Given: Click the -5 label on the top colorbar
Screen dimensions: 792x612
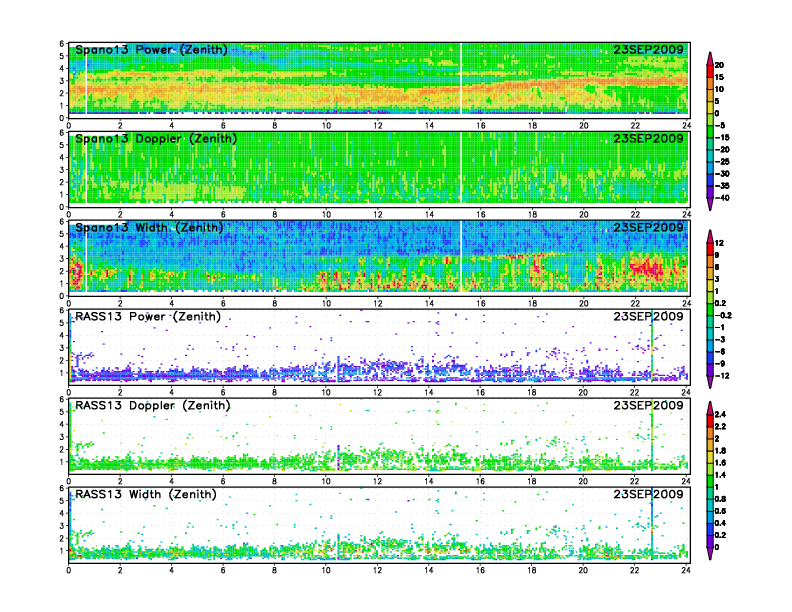Looking at the screenshot, I should 720,125.
